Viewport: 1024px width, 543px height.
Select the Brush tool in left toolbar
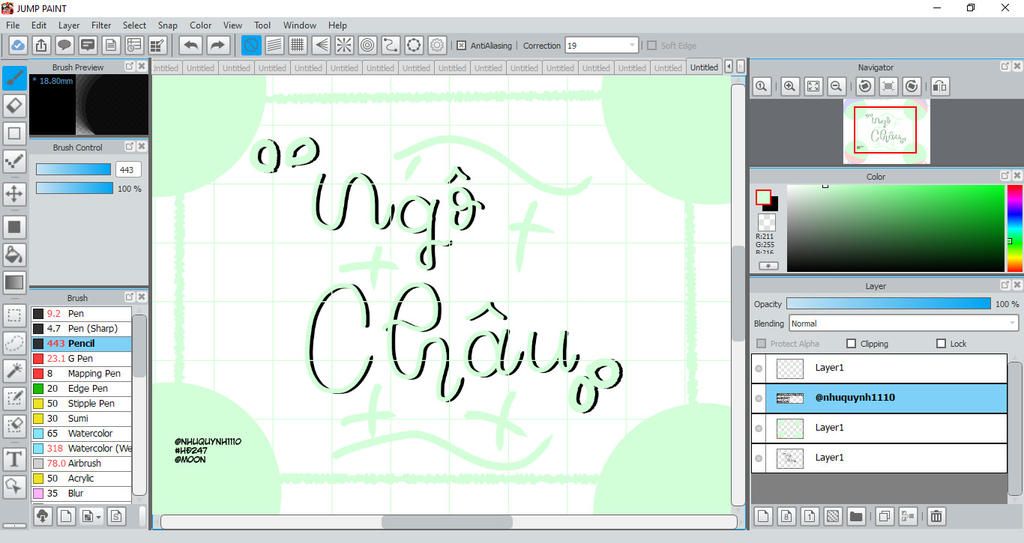(14, 78)
